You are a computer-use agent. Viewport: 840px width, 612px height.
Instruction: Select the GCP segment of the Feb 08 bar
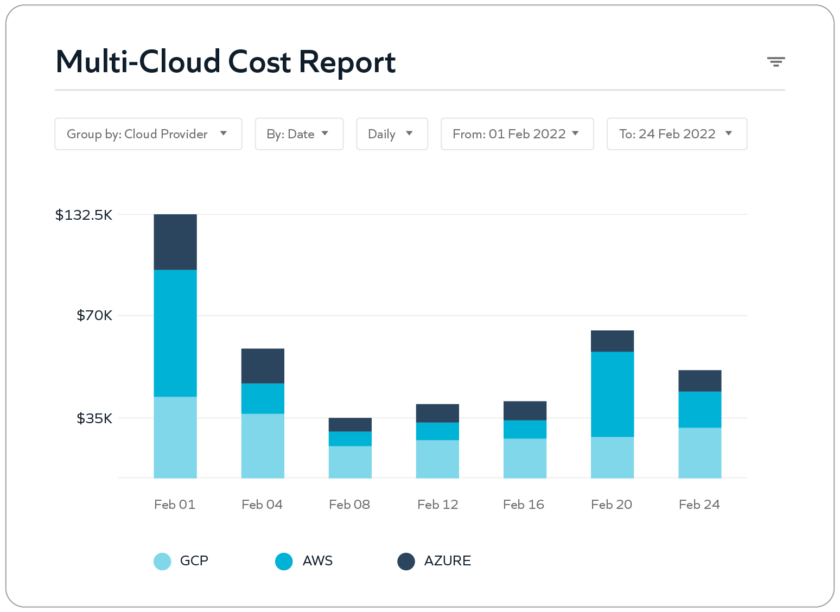[350, 461]
